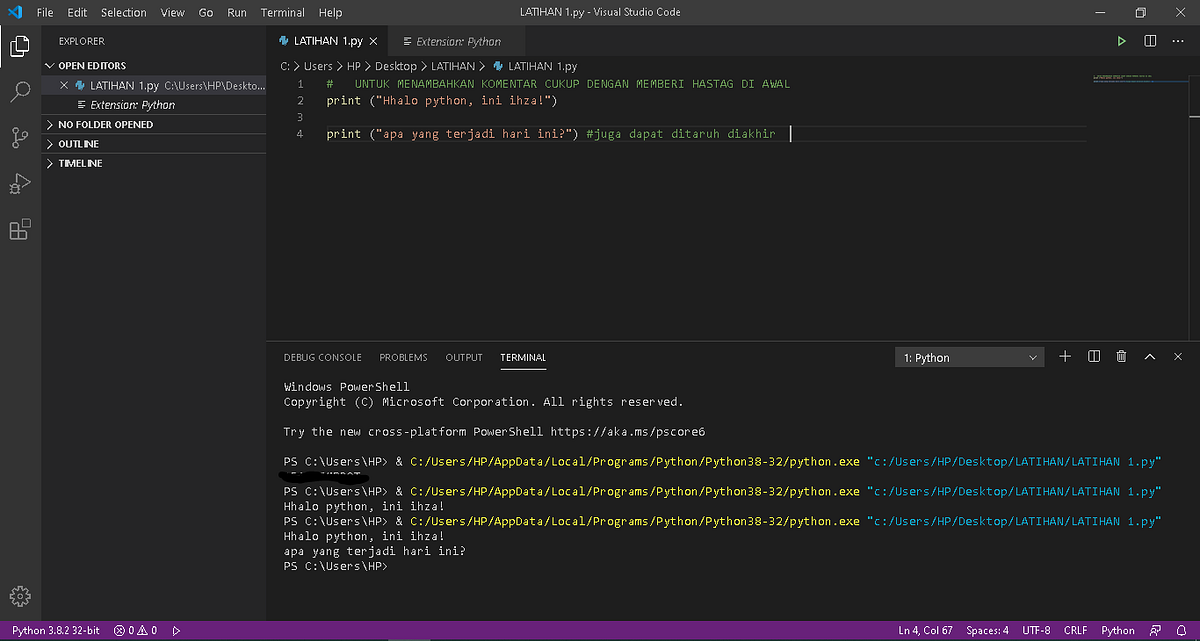The width and height of the screenshot is (1200, 641).
Task: Open the Run menu
Action: pyautogui.click(x=236, y=12)
